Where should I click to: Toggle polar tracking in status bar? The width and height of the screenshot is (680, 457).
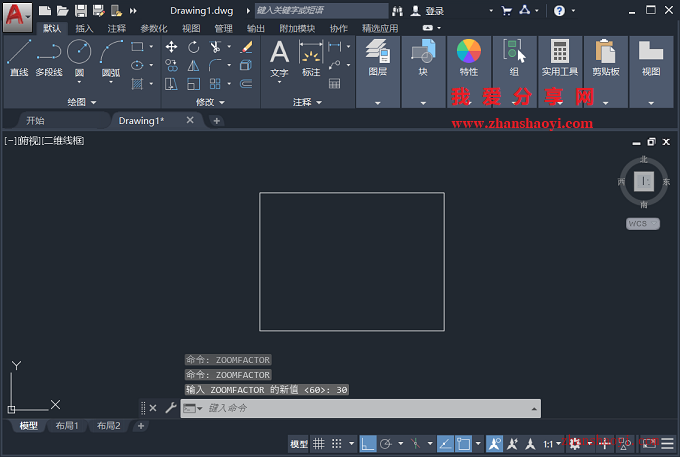click(386, 444)
